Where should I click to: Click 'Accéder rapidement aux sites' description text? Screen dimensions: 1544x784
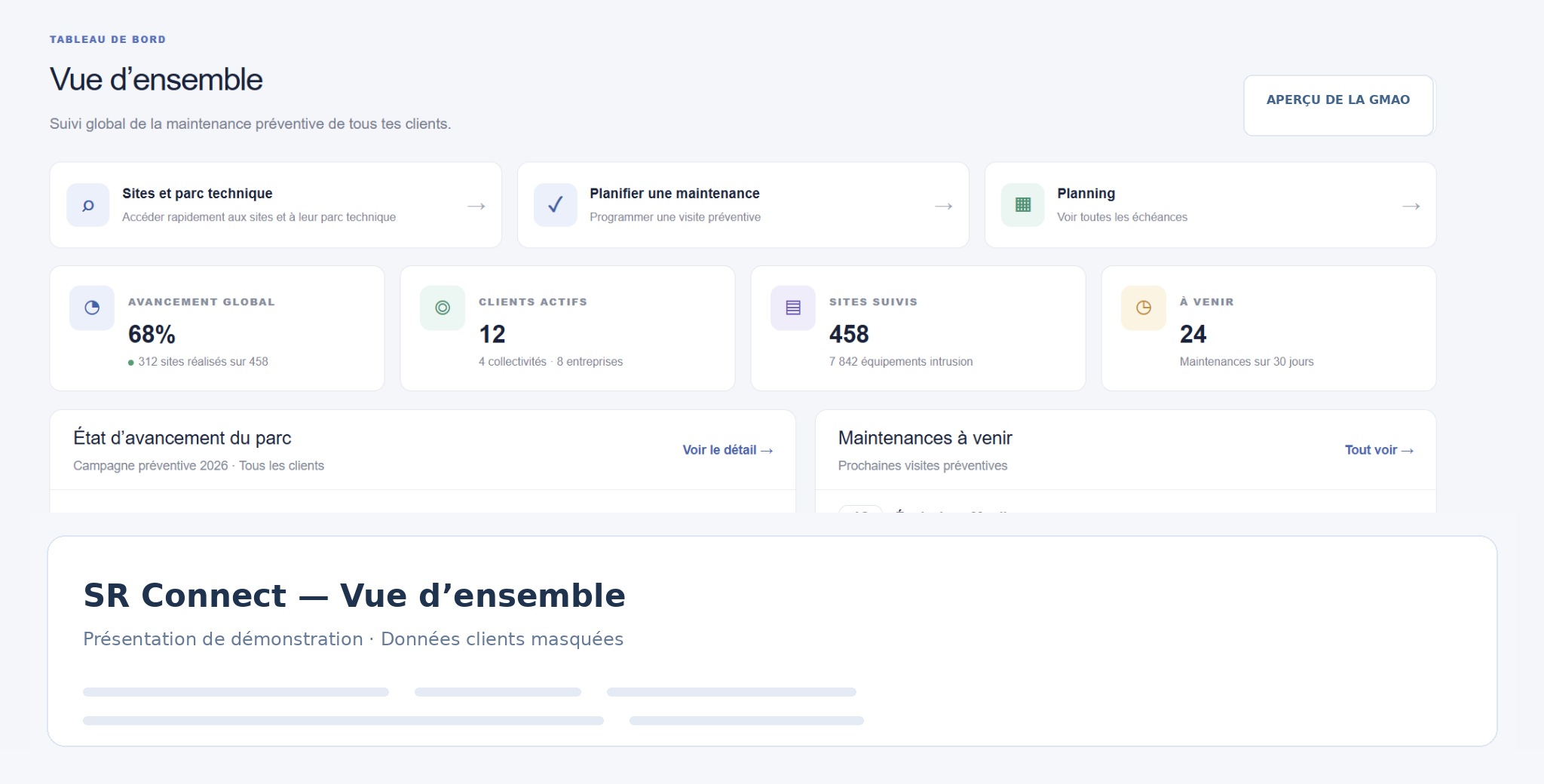pos(259,217)
